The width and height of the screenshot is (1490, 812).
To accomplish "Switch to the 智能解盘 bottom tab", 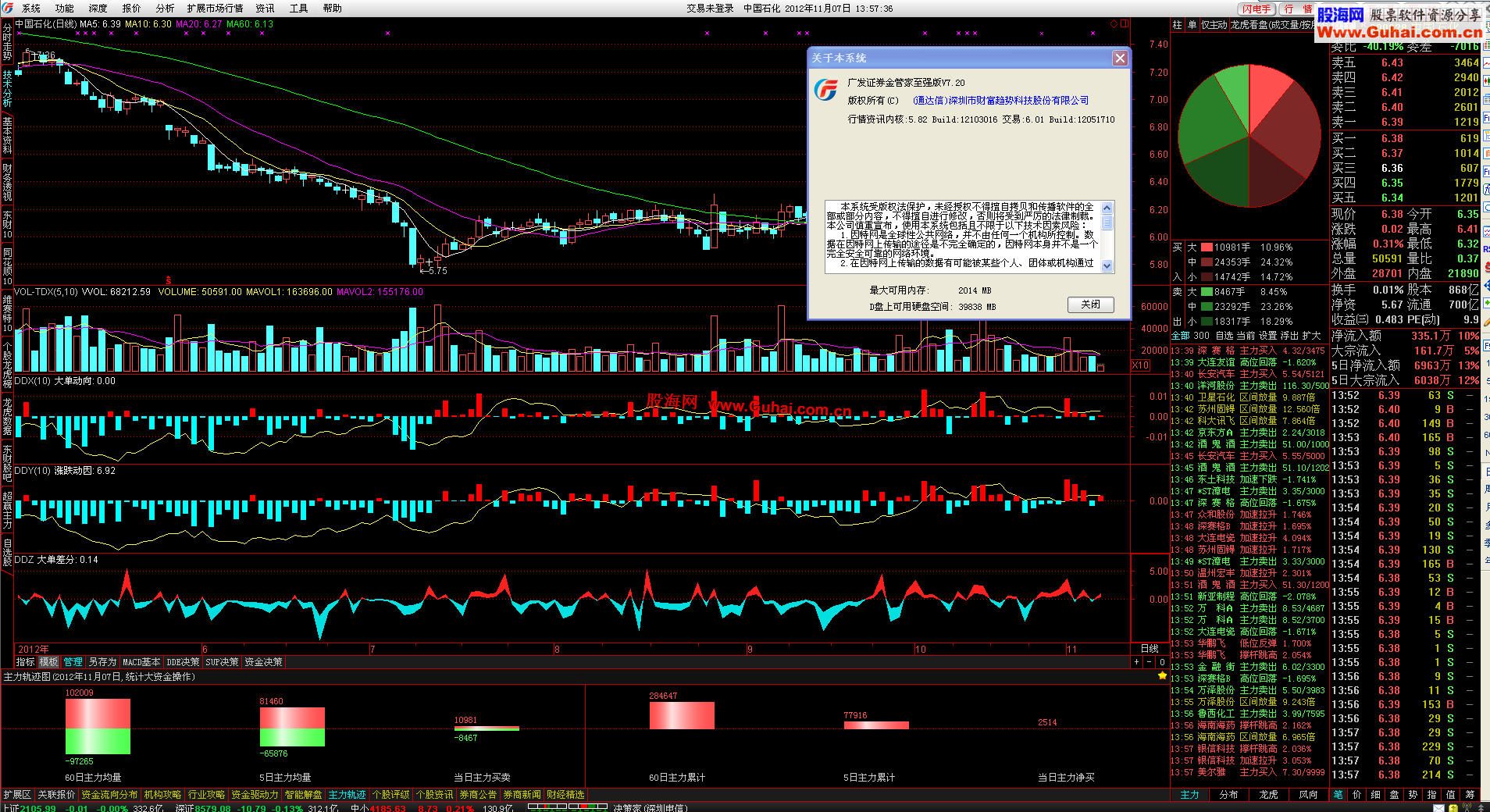I will coord(303,795).
